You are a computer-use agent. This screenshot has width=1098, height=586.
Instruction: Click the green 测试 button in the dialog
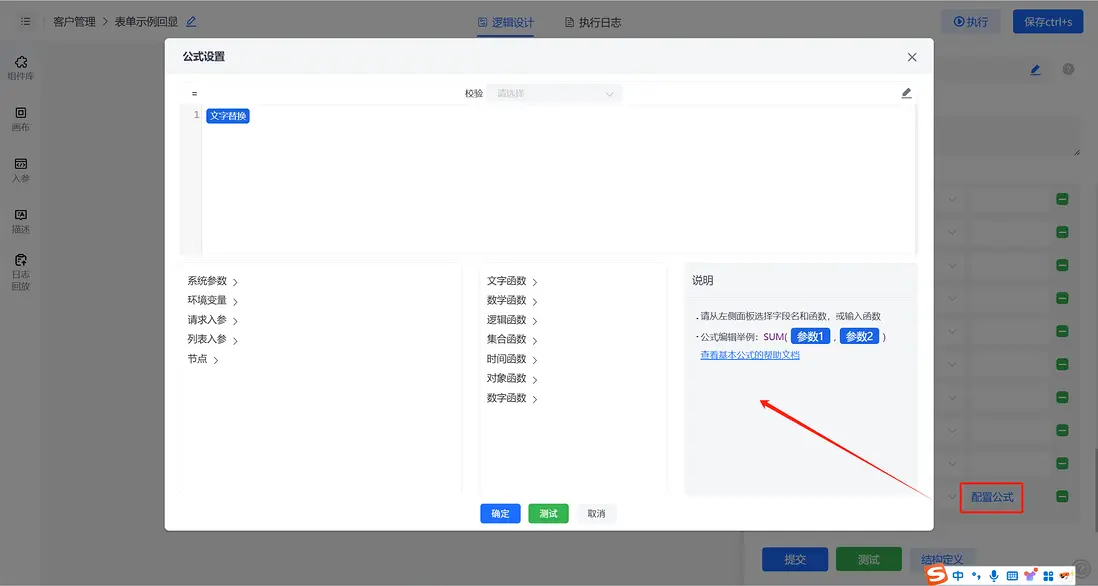548,513
